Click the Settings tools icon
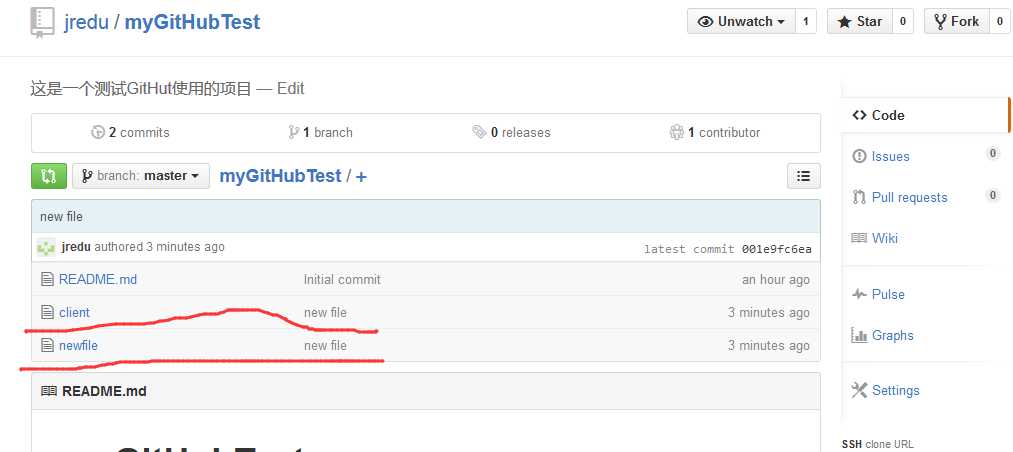Image resolution: width=1013 pixels, height=452 pixels. coord(859,390)
